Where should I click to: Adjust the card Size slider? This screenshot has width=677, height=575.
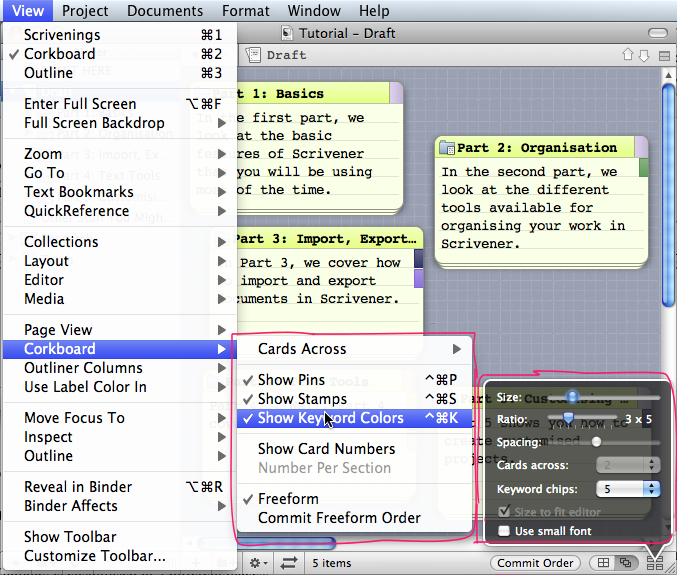point(573,396)
